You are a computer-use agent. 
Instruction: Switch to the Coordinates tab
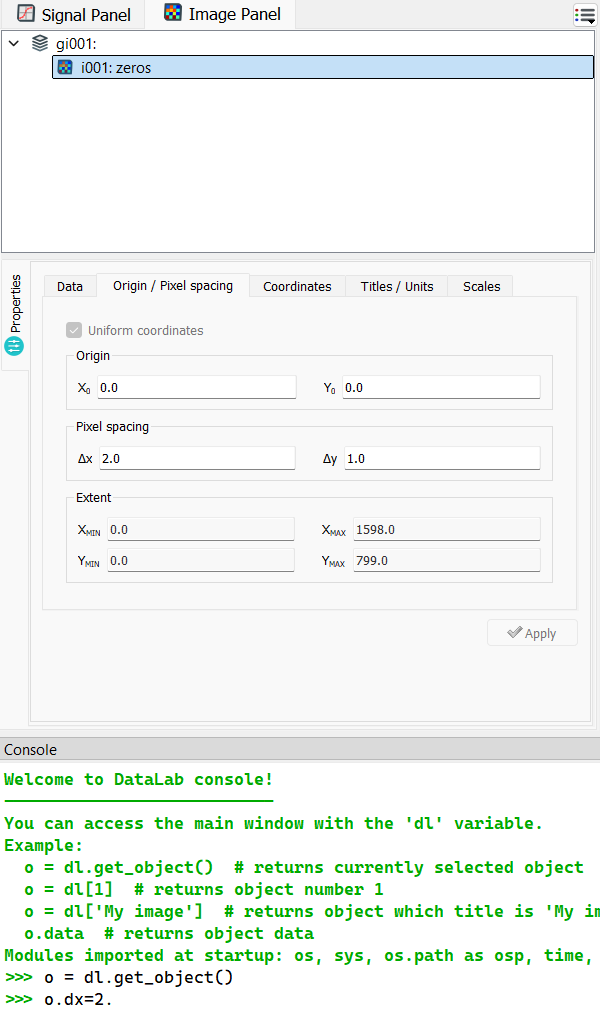[297, 286]
